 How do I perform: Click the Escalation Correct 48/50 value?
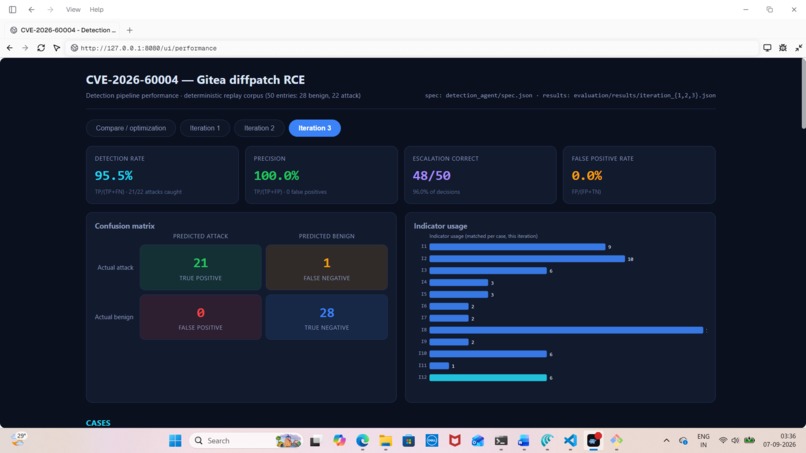(x=431, y=175)
